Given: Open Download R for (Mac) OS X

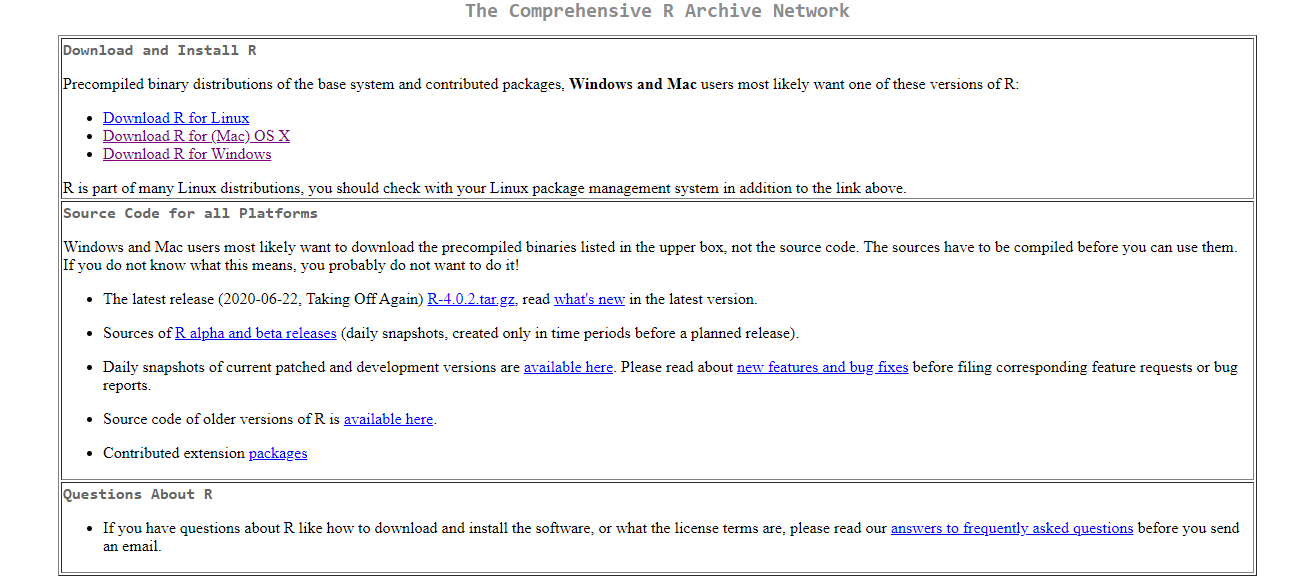Looking at the screenshot, I should (196, 136).
